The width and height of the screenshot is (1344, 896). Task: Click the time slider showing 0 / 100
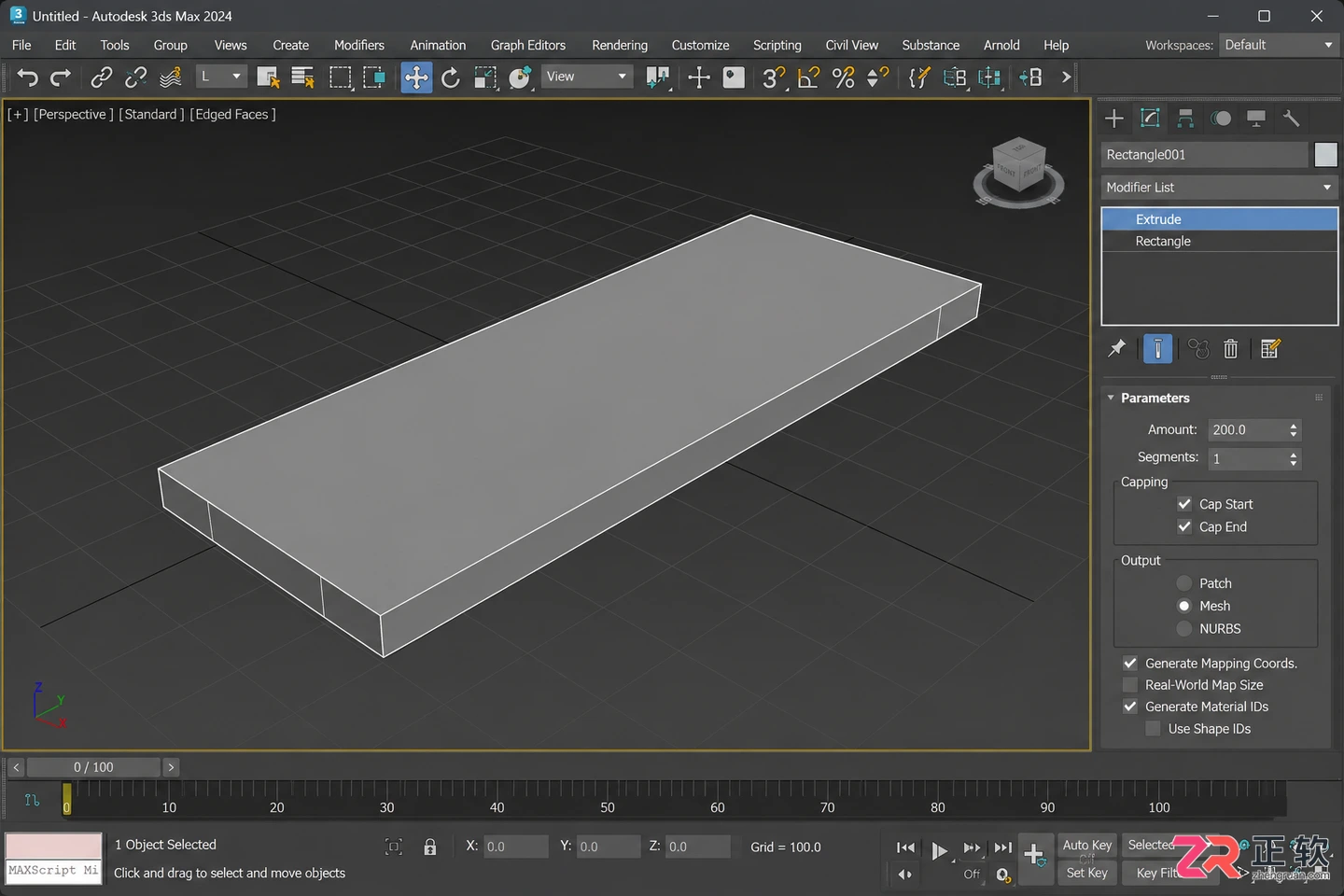(x=93, y=767)
